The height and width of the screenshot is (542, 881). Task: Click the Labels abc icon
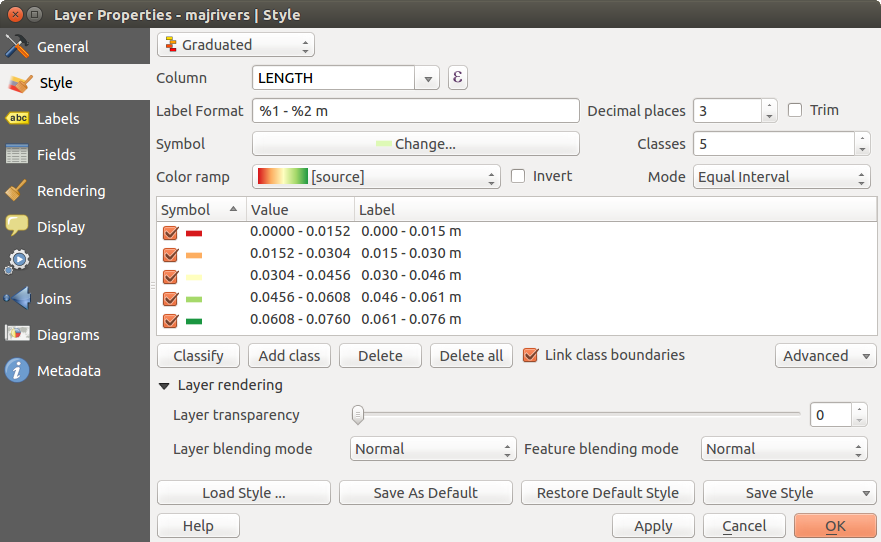tap(17, 119)
